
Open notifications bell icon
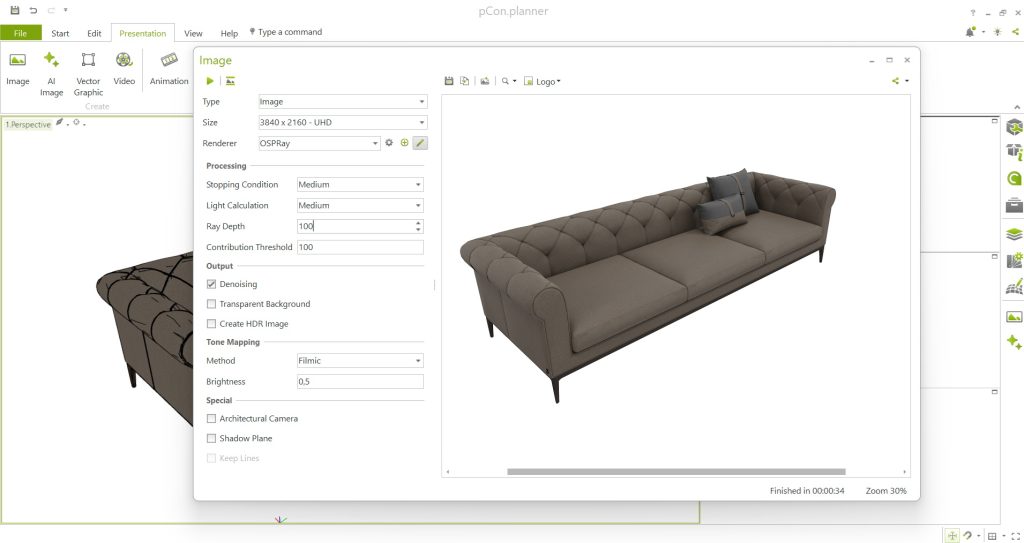970,31
